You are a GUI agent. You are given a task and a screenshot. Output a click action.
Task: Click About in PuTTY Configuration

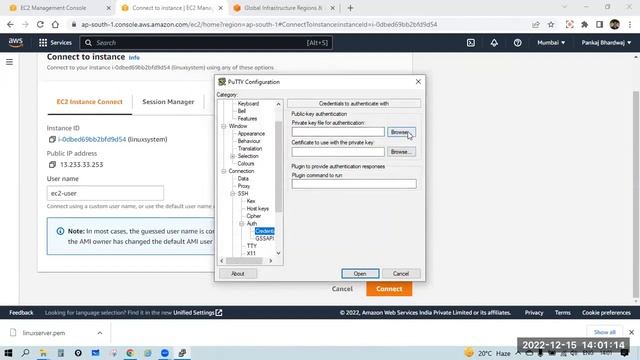(x=238, y=273)
